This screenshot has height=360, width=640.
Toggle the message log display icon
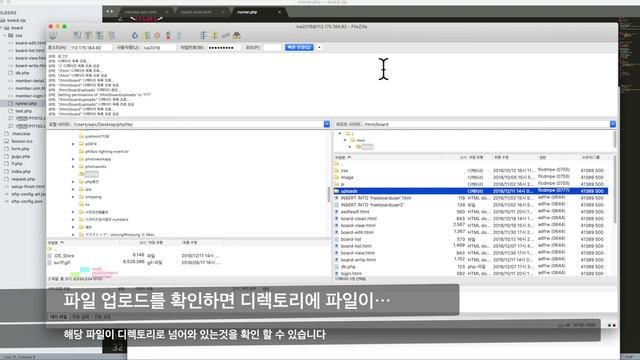[78, 36]
